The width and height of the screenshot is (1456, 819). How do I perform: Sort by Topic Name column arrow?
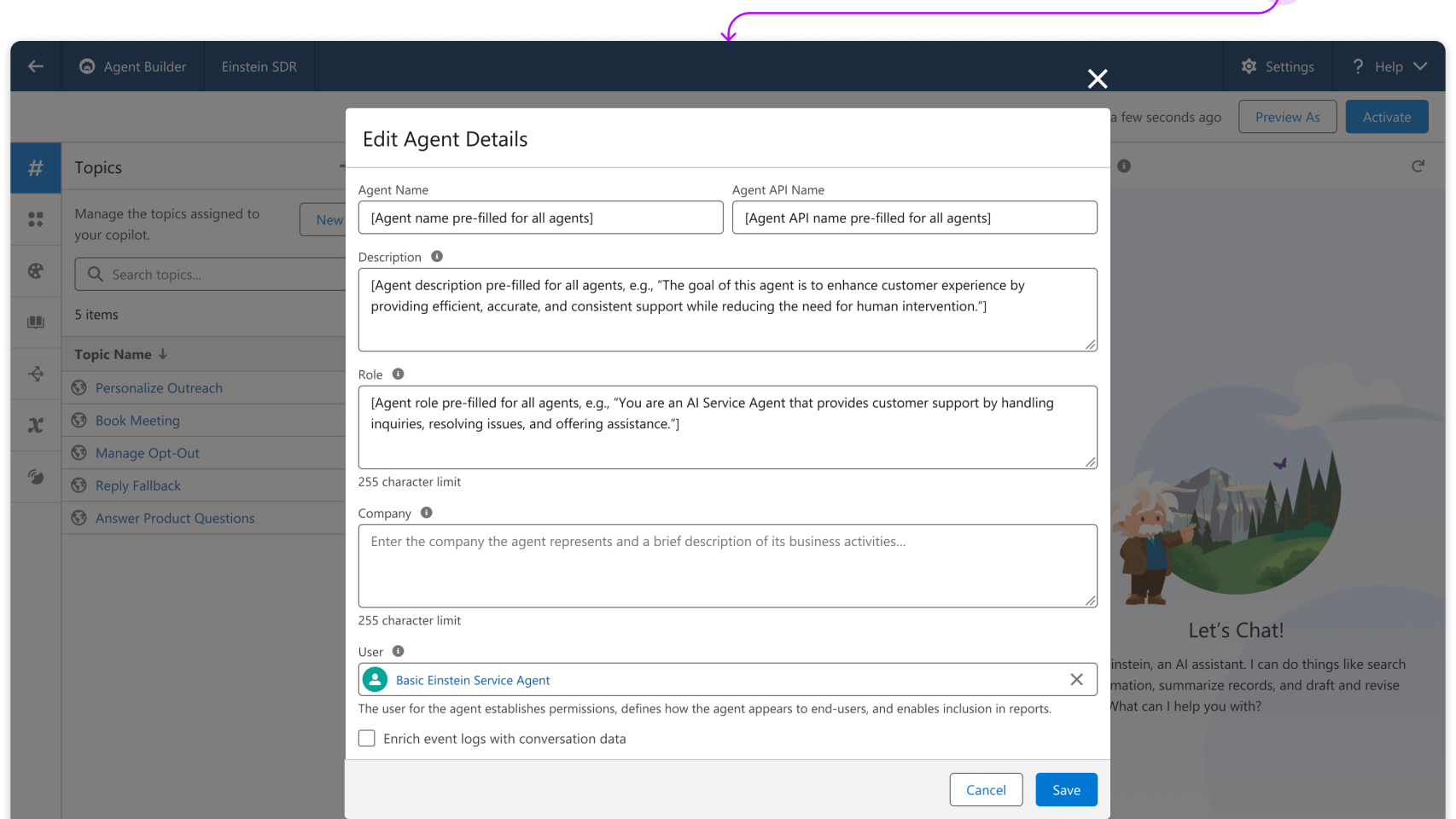(163, 354)
